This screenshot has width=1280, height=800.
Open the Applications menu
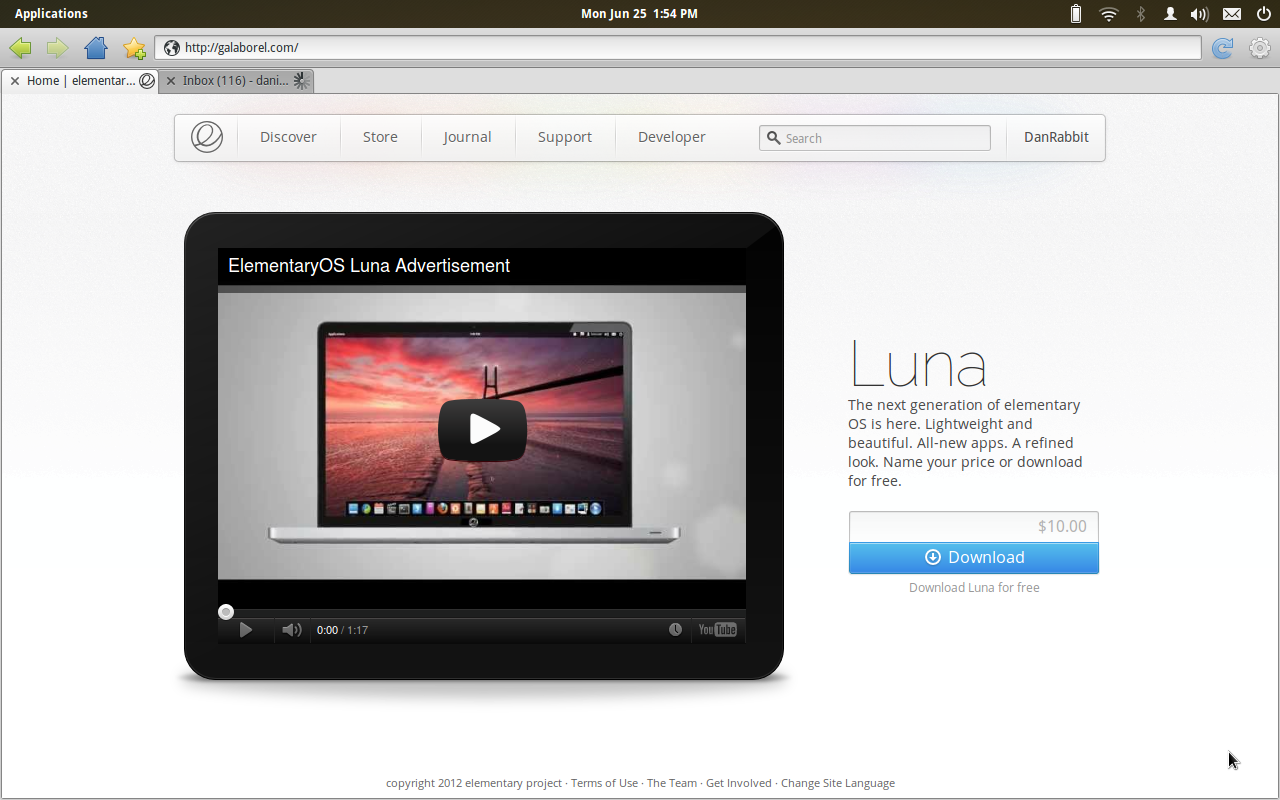[x=51, y=14]
